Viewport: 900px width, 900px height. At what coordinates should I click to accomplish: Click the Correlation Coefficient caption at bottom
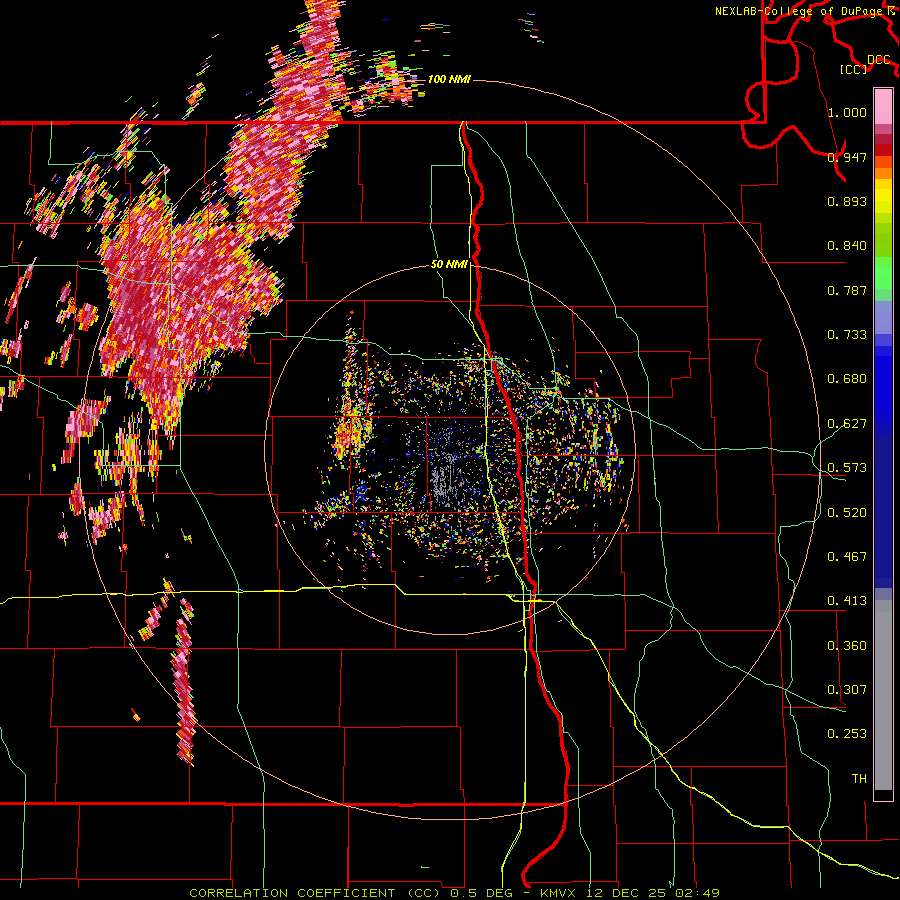[455, 893]
